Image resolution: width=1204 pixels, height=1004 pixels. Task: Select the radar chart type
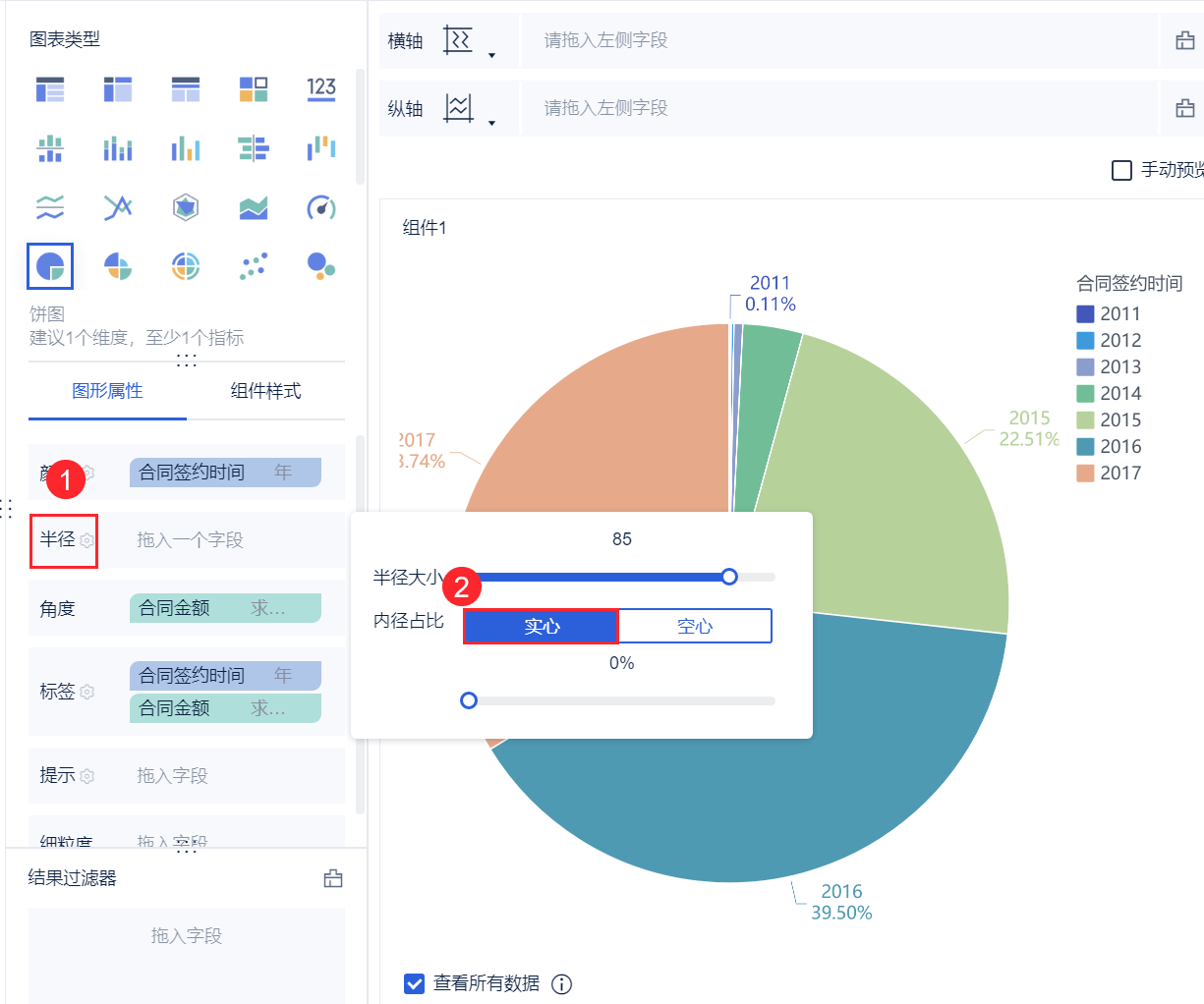186,207
